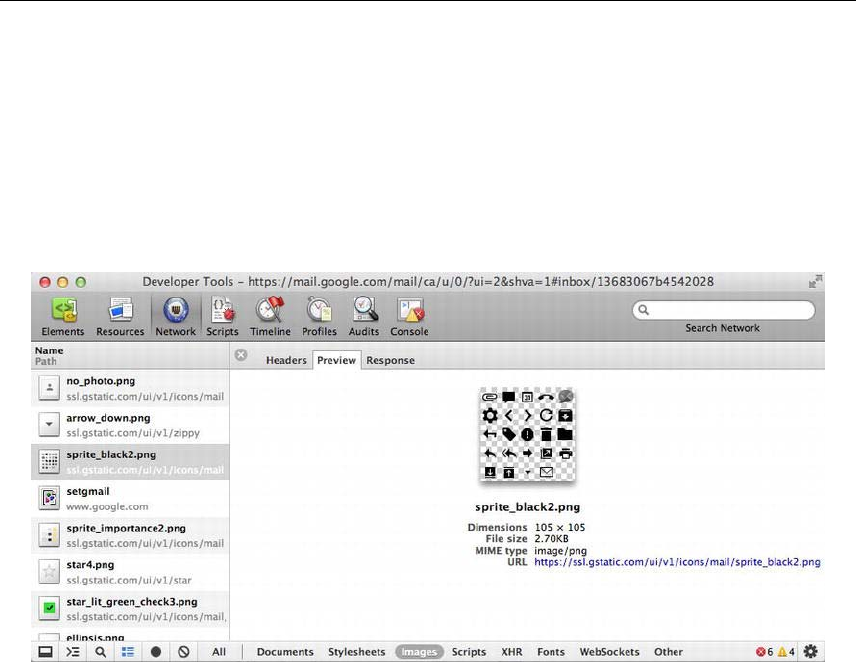
Task: Open the Audits panel
Action: pos(364,317)
